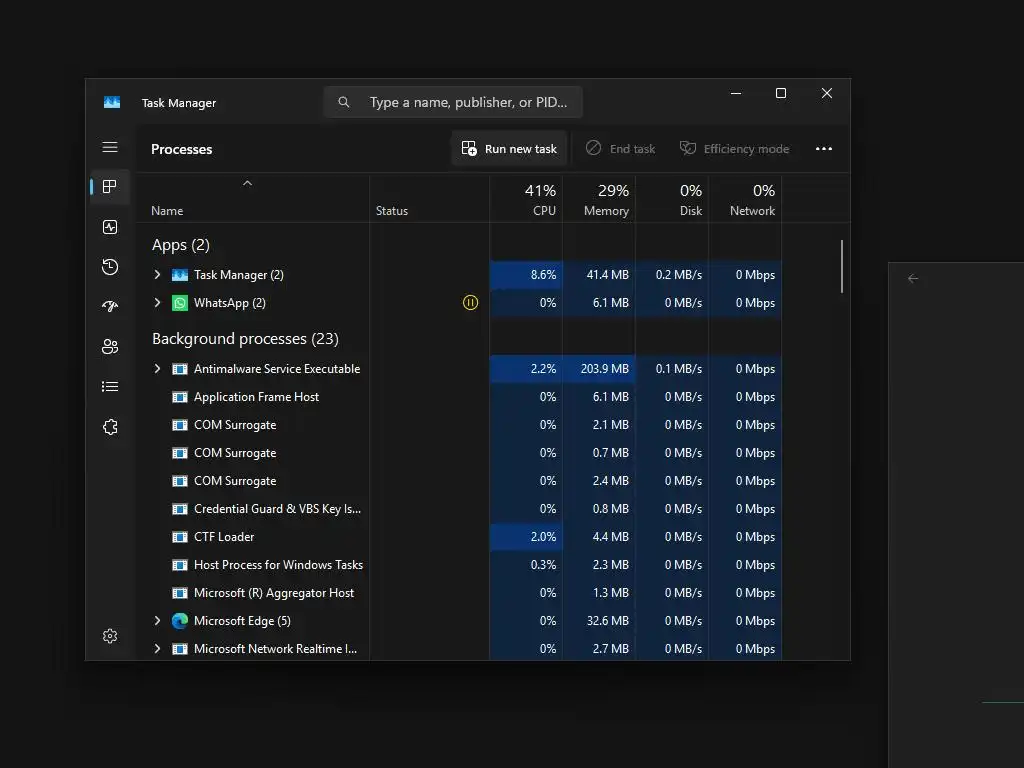Click 0.3% CPU for Host Process

point(526,565)
